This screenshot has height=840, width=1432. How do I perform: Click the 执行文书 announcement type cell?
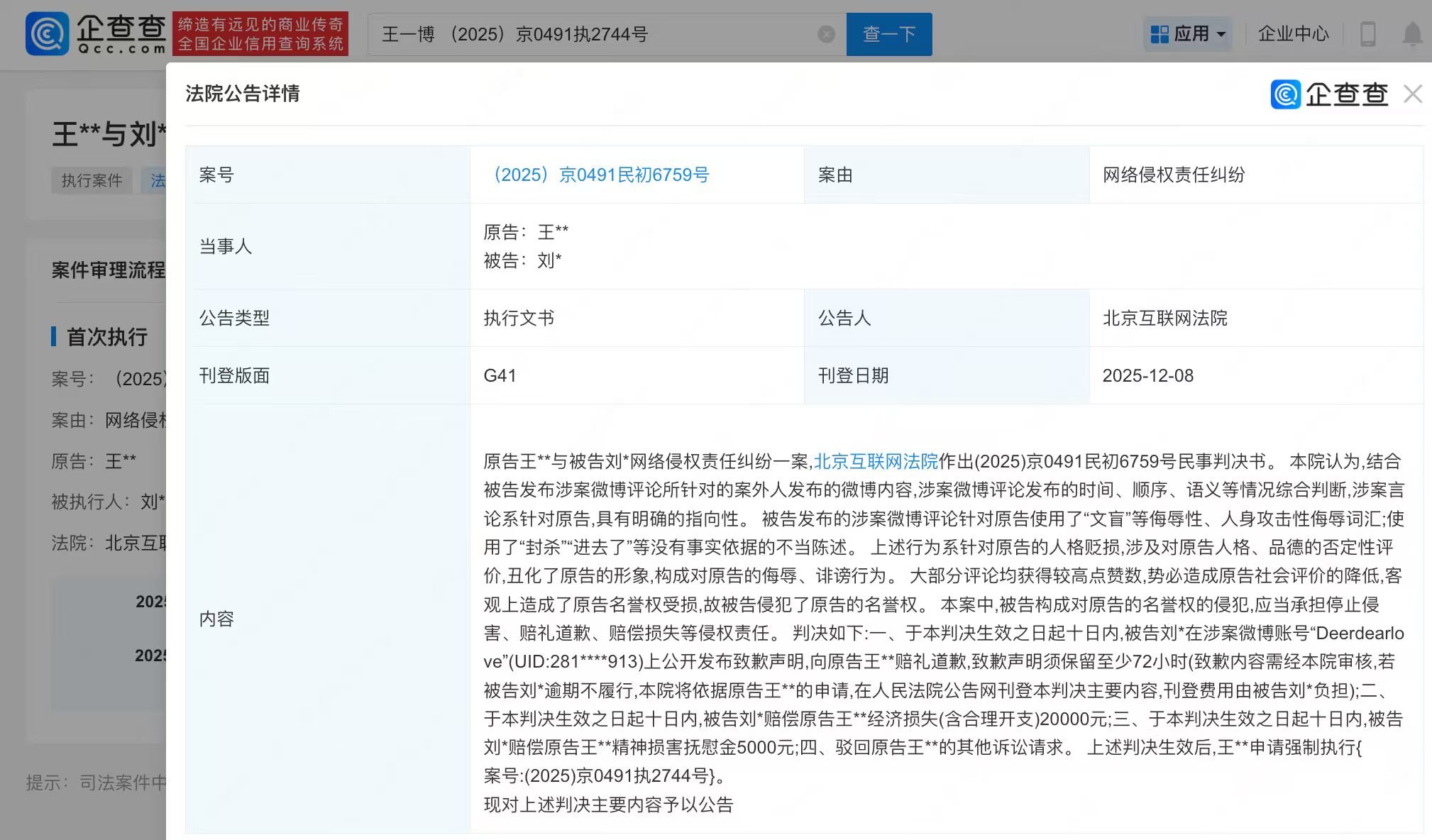pos(518,318)
